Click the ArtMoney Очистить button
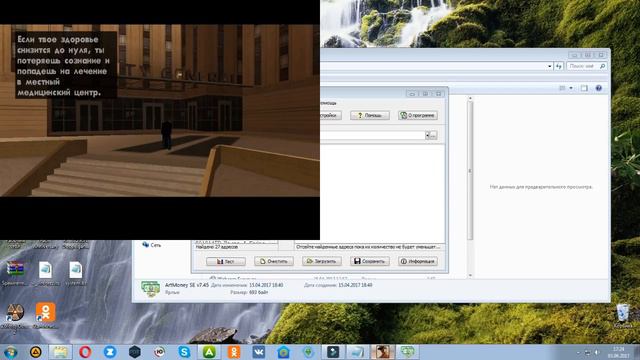Viewport: 640px width, 360px height. [x=274, y=261]
